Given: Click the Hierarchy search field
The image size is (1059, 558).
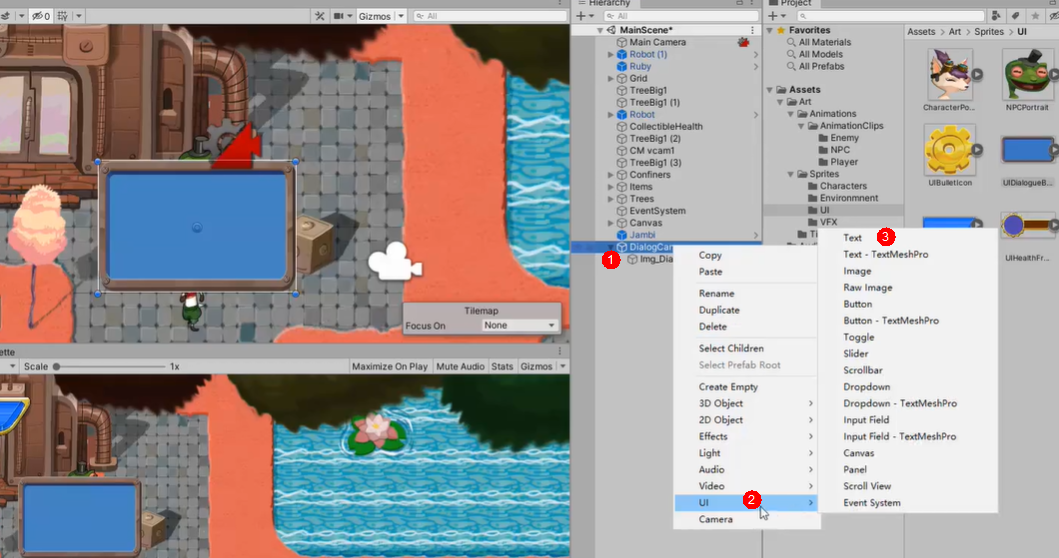Looking at the screenshot, I should 681,16.
